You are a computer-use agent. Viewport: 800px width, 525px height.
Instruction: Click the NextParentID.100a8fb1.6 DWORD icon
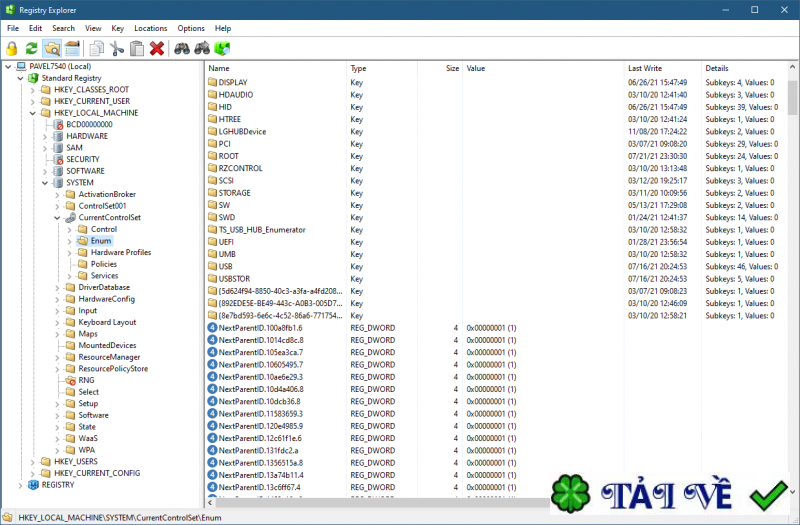[212, 328]
